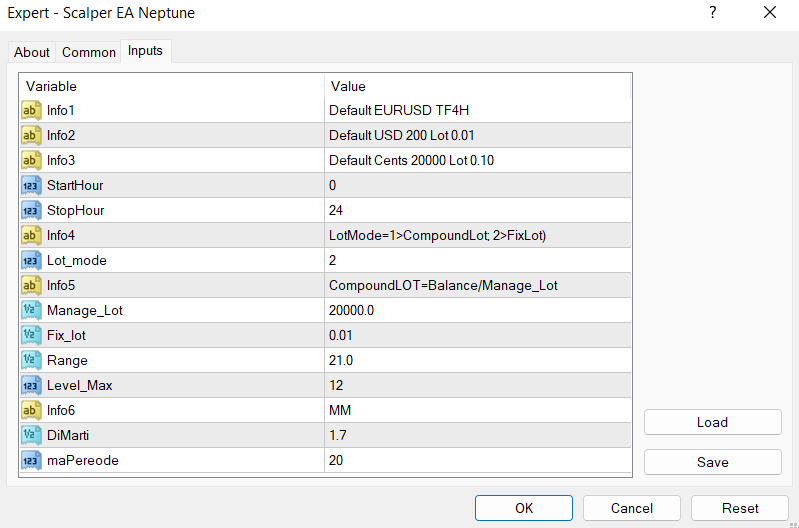Click the string icon beside Info1
Viewport: 799px width, 528px height.
tap(31, 110)
